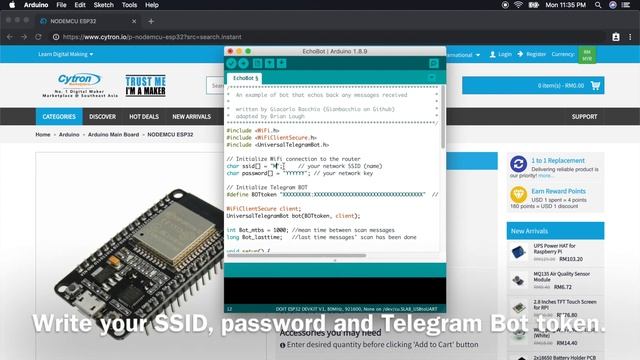This screenshot has height=360, width=640.
Task: Go forward in the browser
Action: click(24, 37)
